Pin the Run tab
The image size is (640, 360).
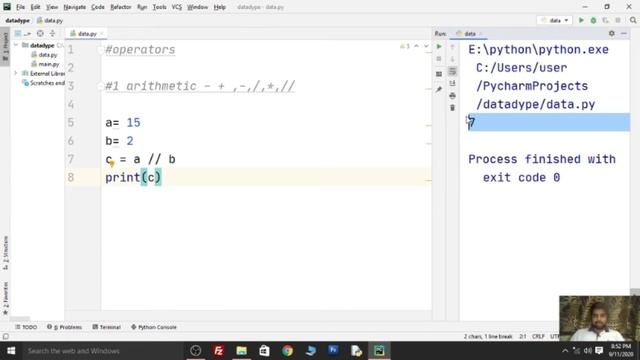pos(439,89)
